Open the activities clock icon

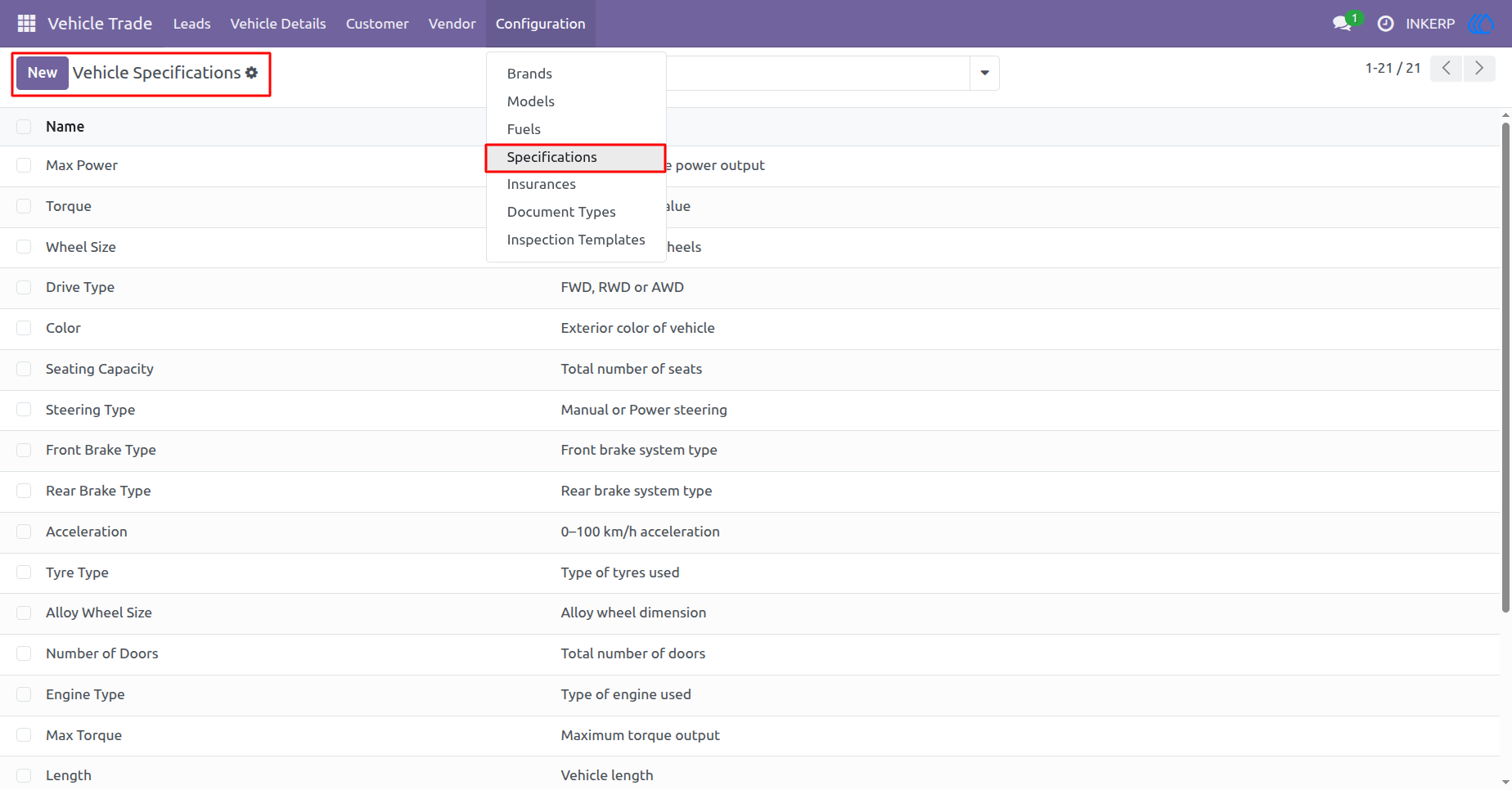click(1385, 24)
